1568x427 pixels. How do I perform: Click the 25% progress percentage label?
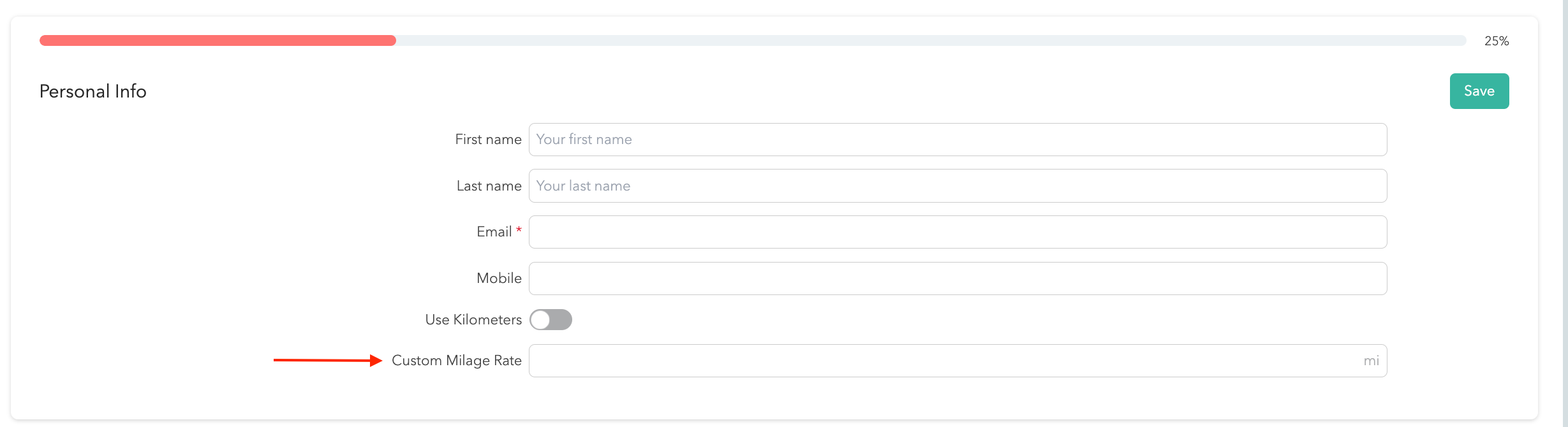[1496, 41]
